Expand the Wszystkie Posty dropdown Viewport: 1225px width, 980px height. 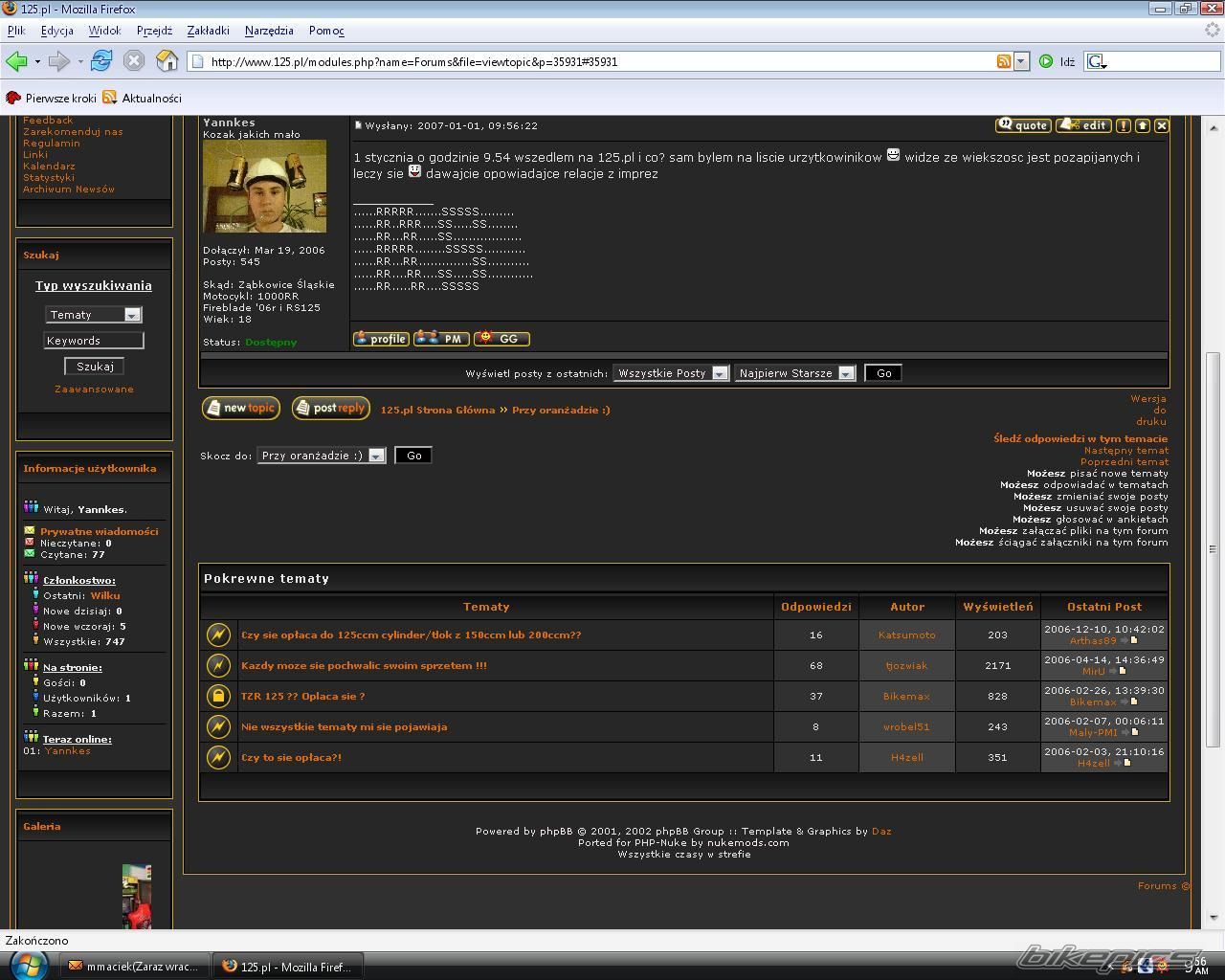pos(671,373)
